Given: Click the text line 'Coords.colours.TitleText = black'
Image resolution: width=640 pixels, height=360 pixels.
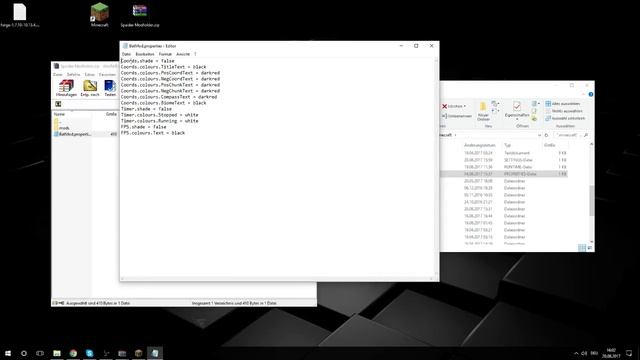Looking at the screenshot, I should pos(163,67).
